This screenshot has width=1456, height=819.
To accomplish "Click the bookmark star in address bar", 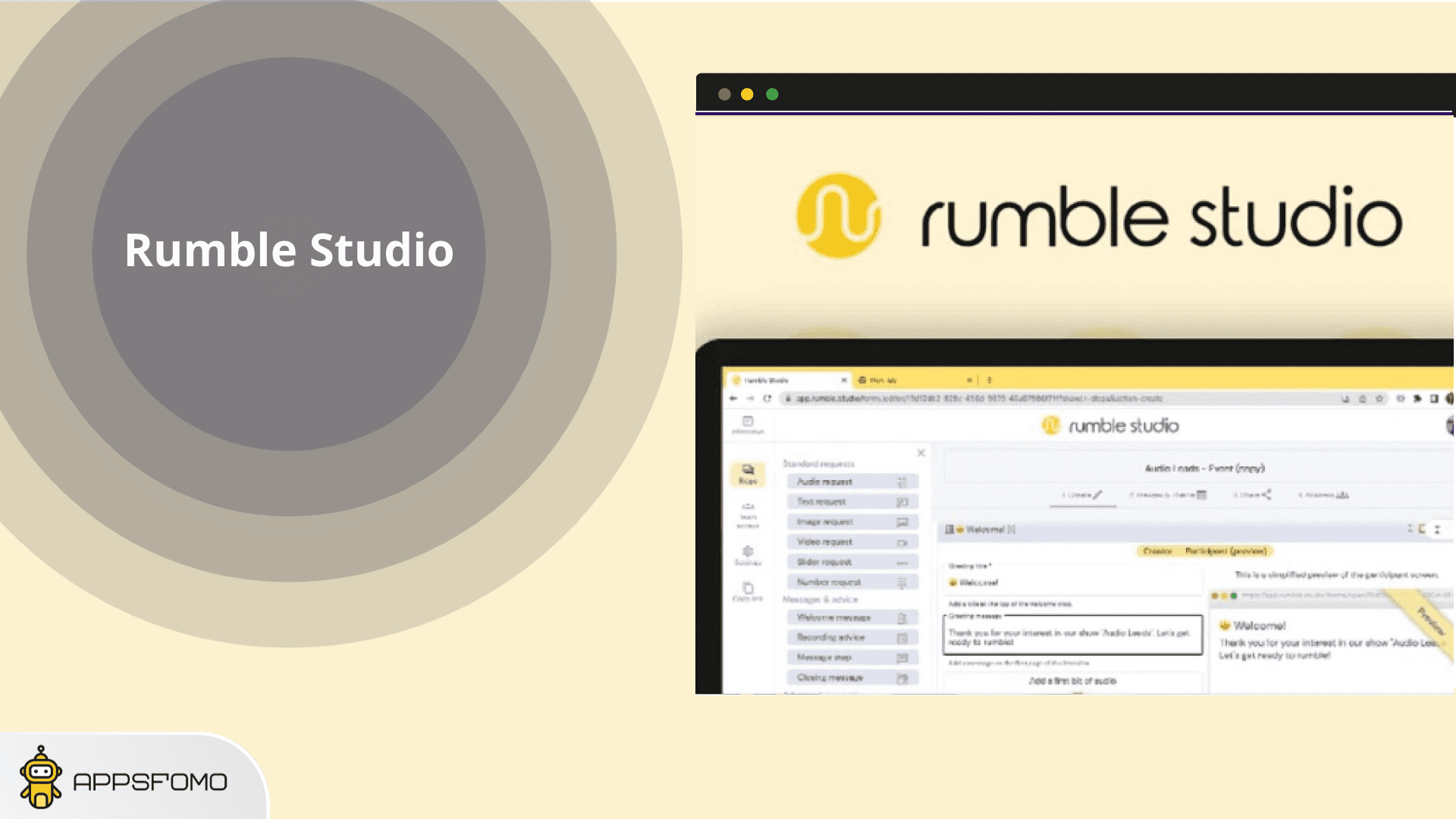I will coord(1379,398).
